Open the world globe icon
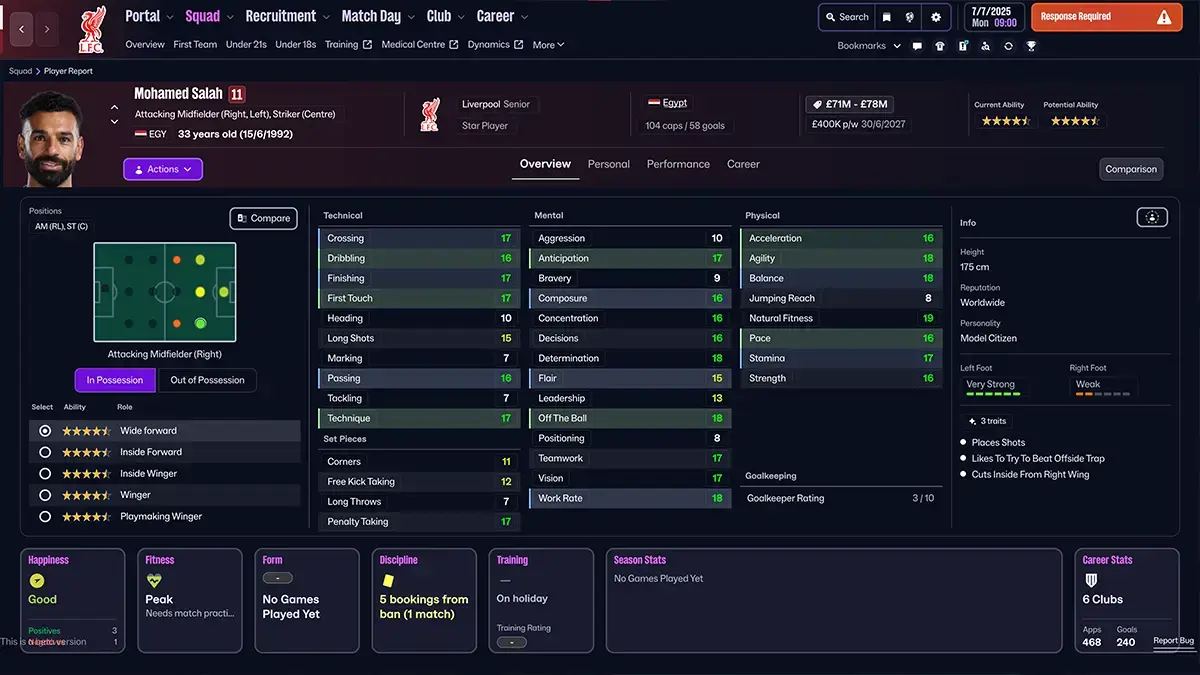Image resolution: width=1200 pixels, height=675 pixels. click(910, 17)
